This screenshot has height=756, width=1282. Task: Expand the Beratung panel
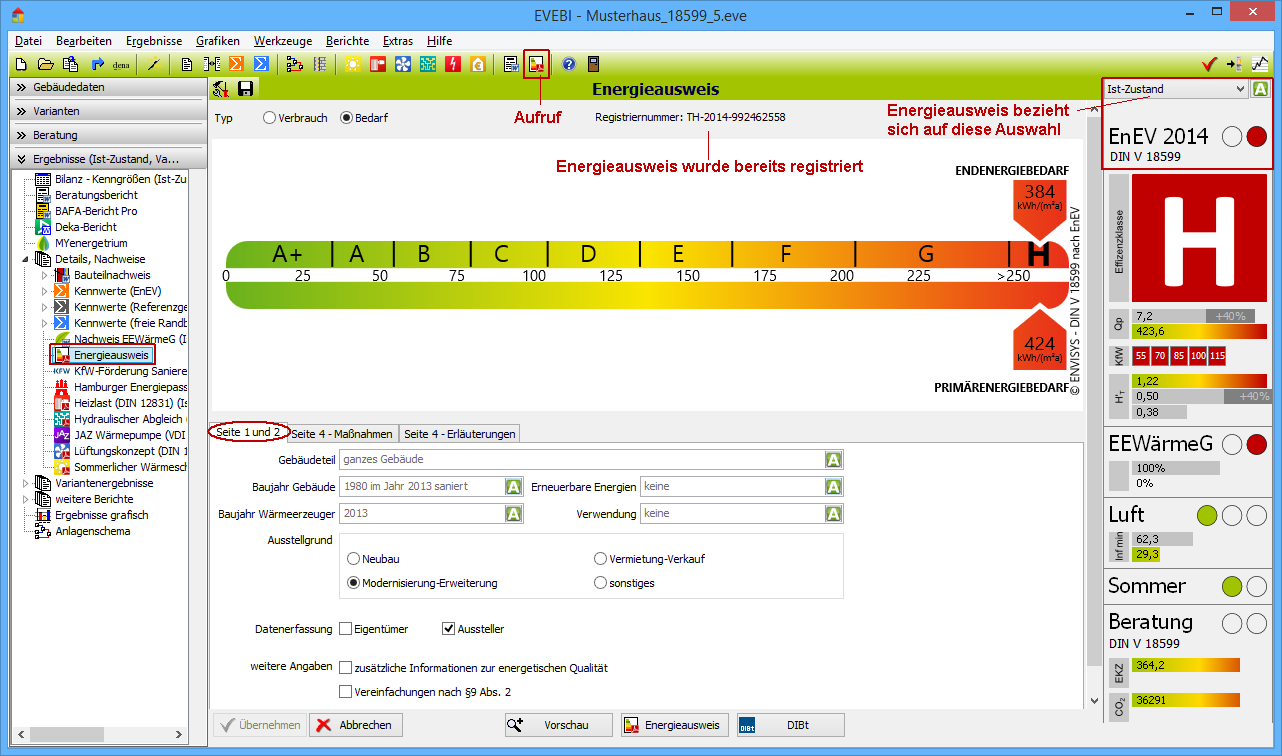pyautogui.click(x=106, y=135)
